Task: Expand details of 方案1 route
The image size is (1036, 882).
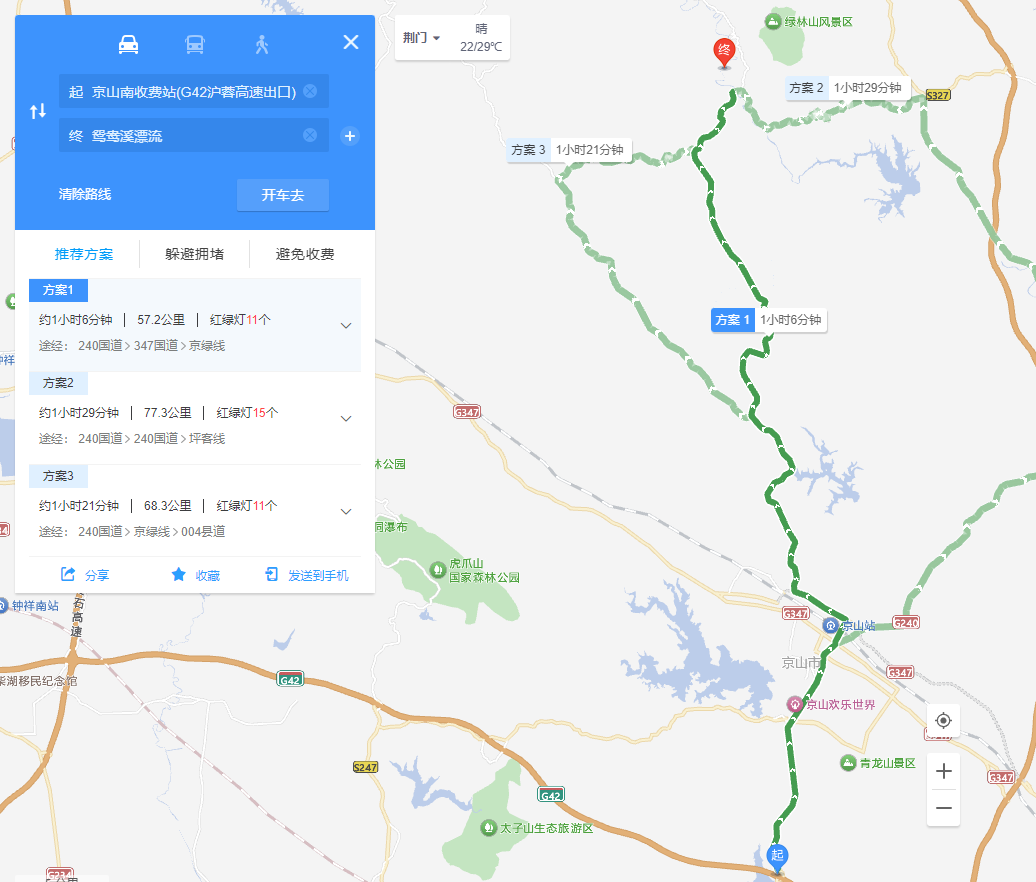Action: (346, 326)
